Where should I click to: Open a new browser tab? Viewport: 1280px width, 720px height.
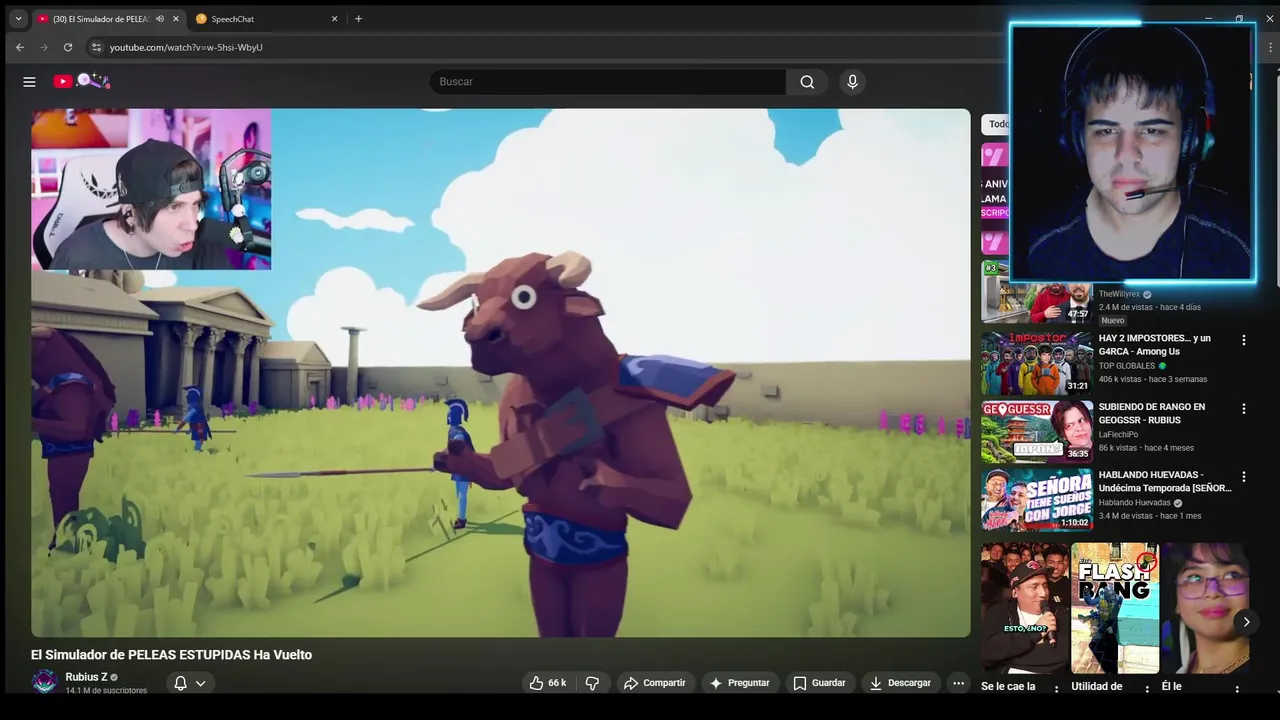tap(359, 19)
